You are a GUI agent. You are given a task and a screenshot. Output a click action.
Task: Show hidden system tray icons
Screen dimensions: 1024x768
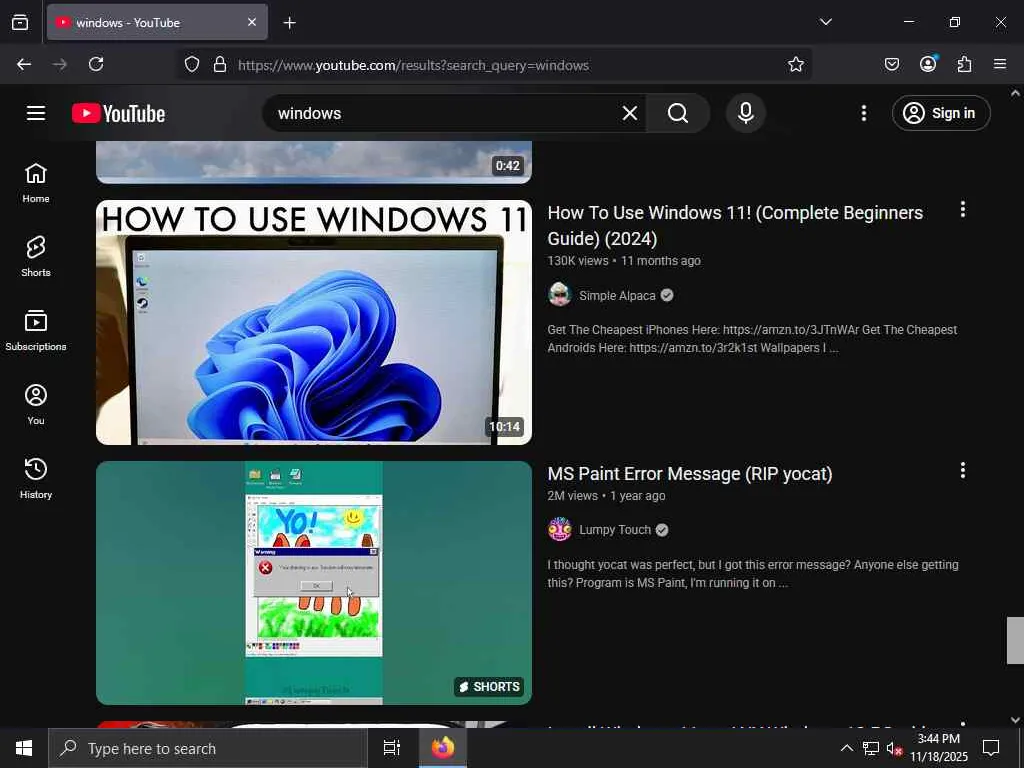(x=846, y=748)
